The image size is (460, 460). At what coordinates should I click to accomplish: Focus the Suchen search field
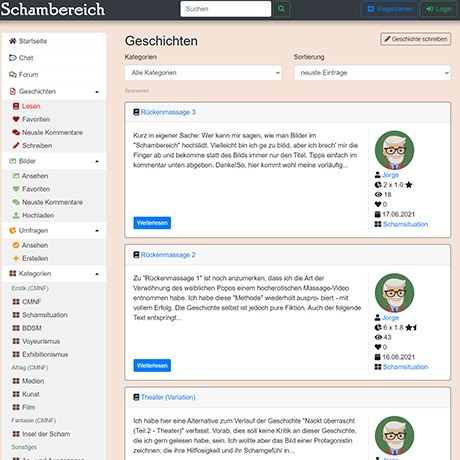[x=226, y=9]
